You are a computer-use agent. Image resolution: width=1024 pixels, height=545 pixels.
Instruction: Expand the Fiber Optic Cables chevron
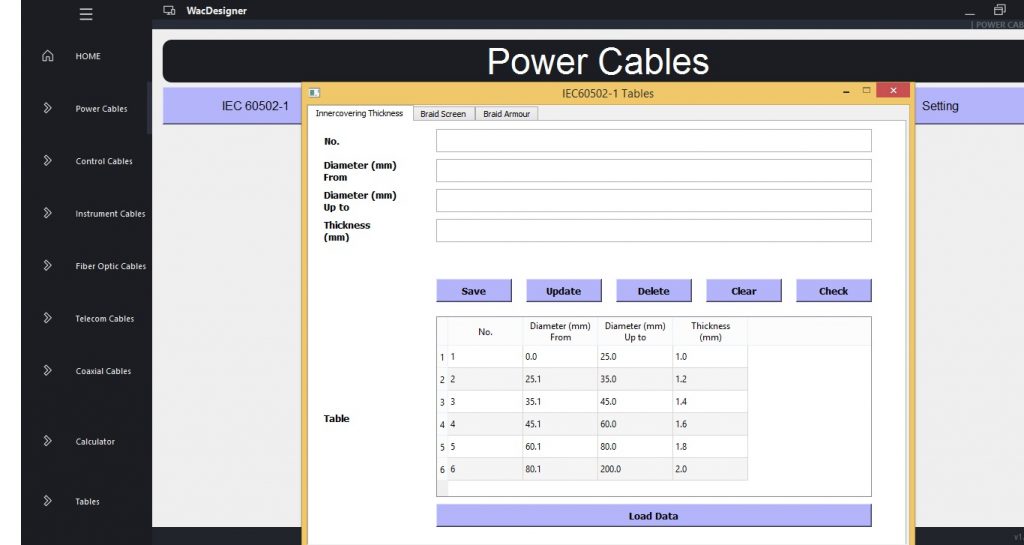coord(47,266)
